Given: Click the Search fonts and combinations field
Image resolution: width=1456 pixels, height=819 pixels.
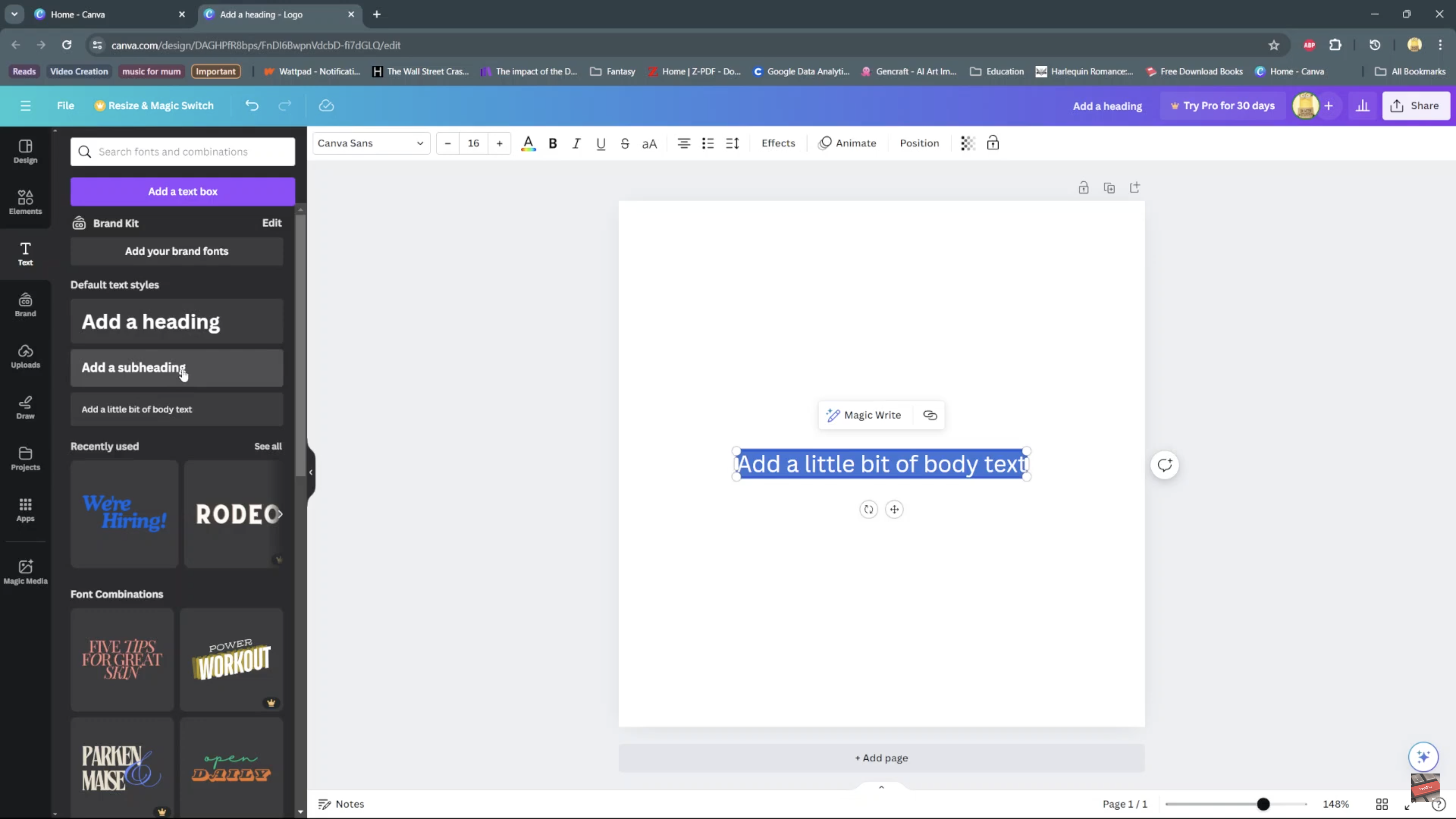Looking at the screenshot, I should [x=183, y=152].
